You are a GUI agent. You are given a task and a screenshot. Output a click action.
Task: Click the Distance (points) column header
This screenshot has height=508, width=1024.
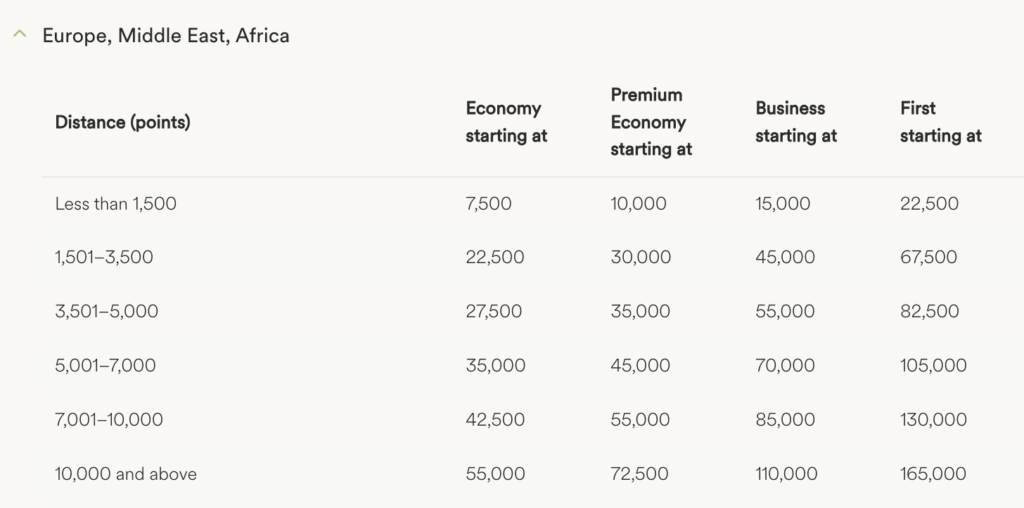click(122, 122)
